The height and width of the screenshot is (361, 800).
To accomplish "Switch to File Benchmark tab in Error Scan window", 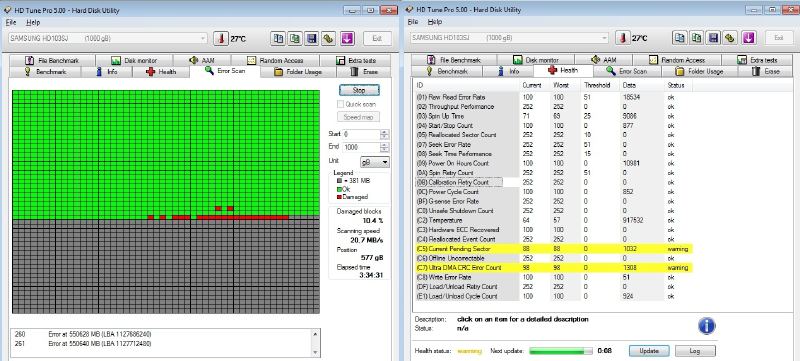I will (52, 60).
